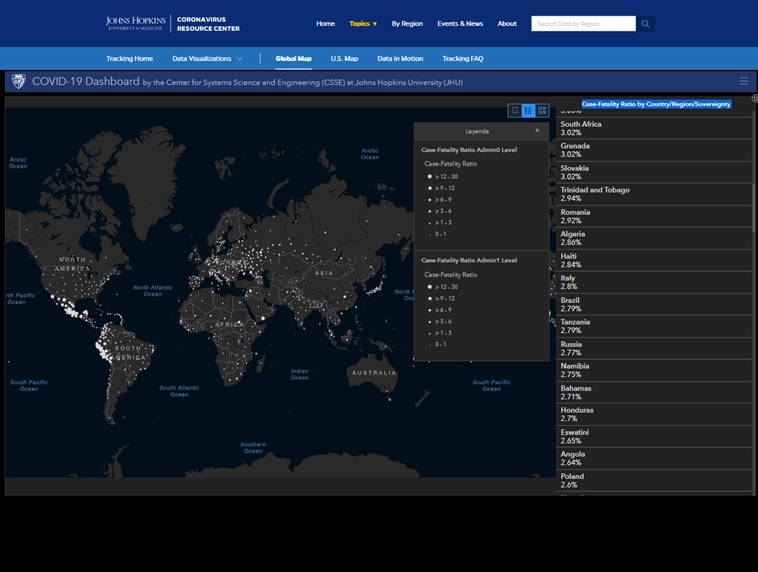Screen dimensions: 758x572
Task: Select Namibia 2.75% row
Action: coord(654,370)
